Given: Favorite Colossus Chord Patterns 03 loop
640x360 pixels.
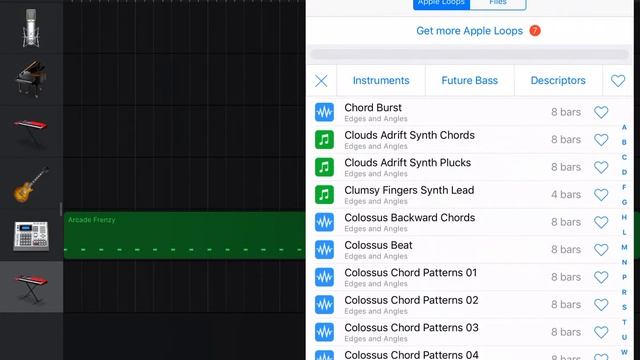Looking at the screenshot, I should (601, 332).
